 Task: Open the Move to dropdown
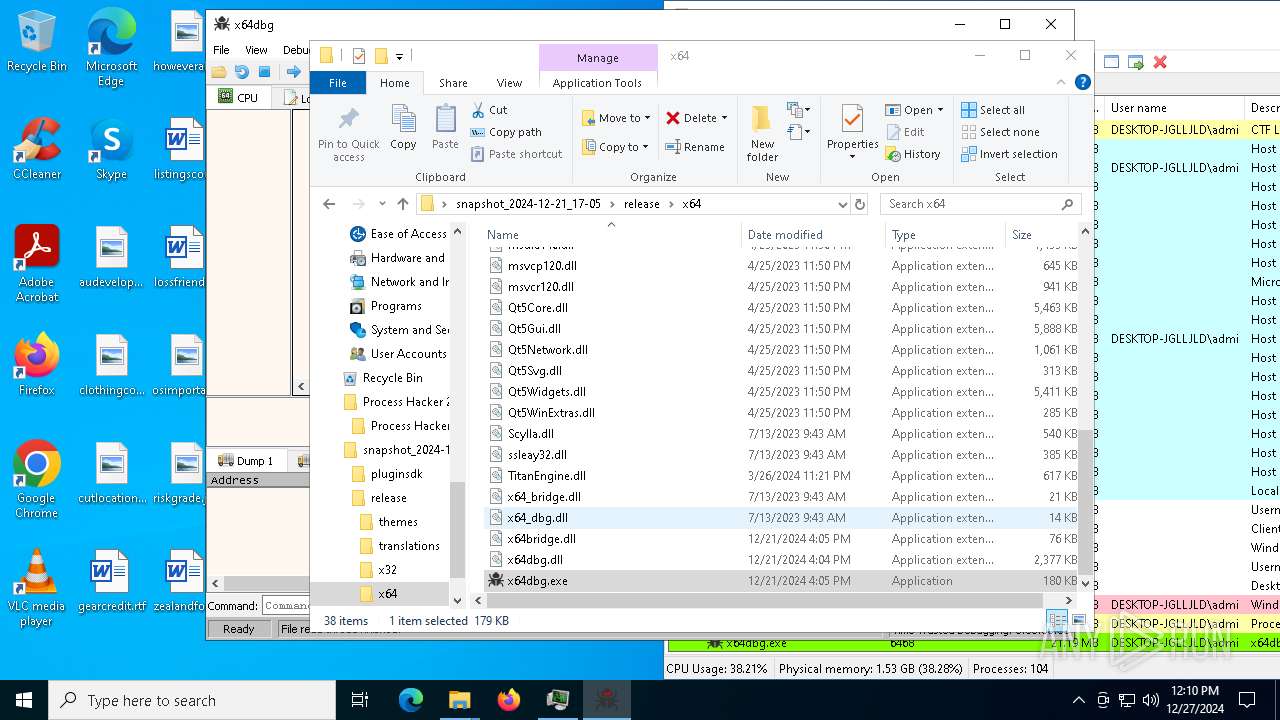(x=617, y=118)
